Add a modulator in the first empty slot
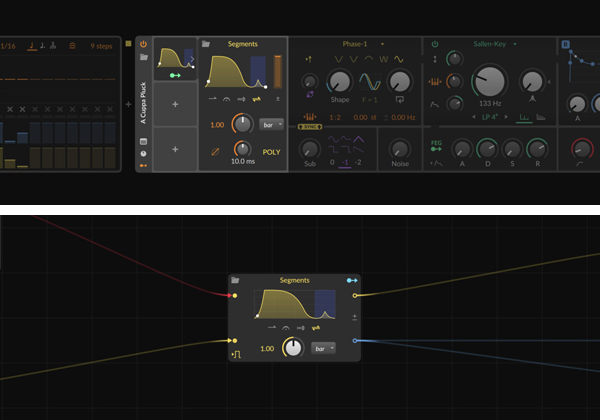 tap(175, 104)
